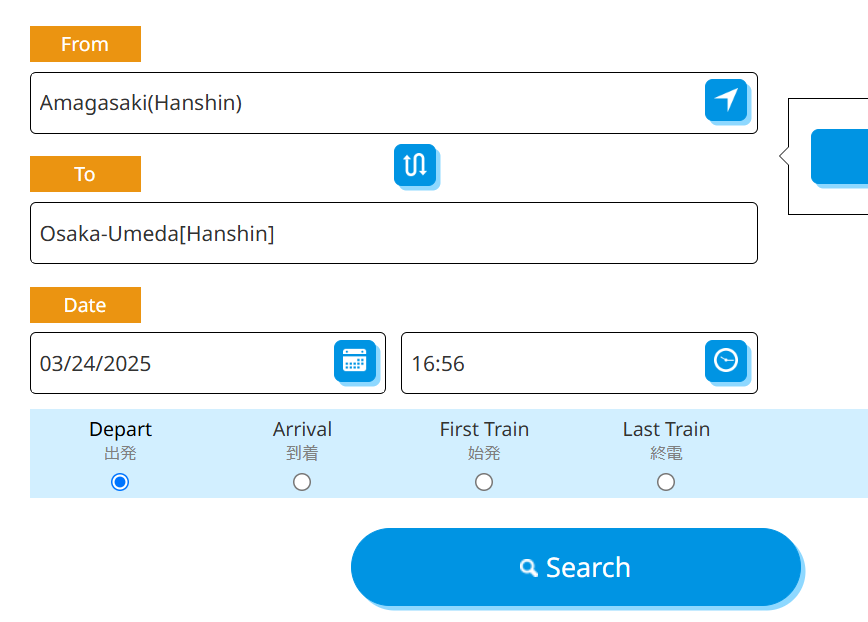Choose the Last Train radio option
The height and width of the screenshot is (622, 868).
click(666, 482)
